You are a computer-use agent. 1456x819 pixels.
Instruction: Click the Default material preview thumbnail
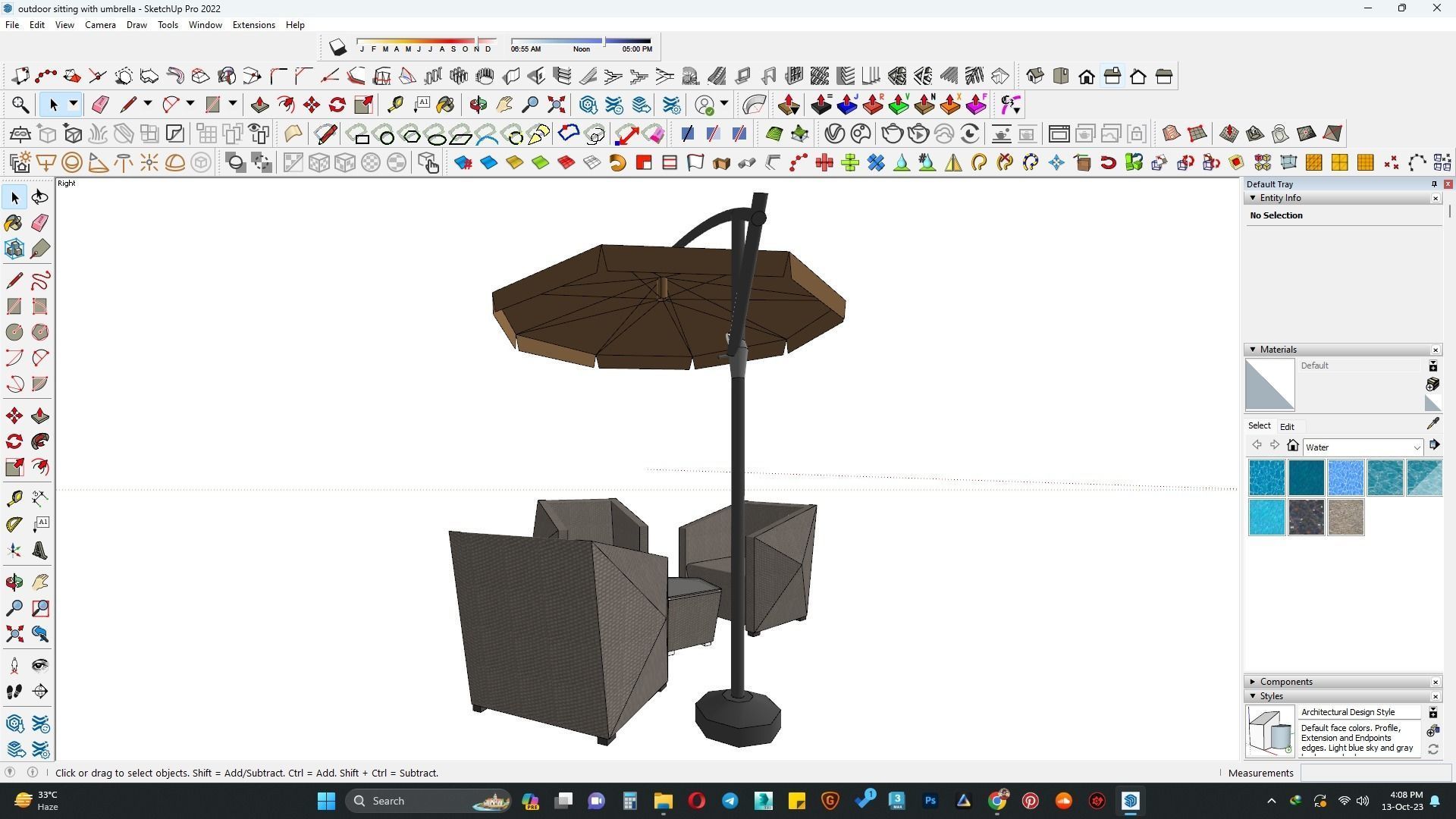coord(1270,384)
